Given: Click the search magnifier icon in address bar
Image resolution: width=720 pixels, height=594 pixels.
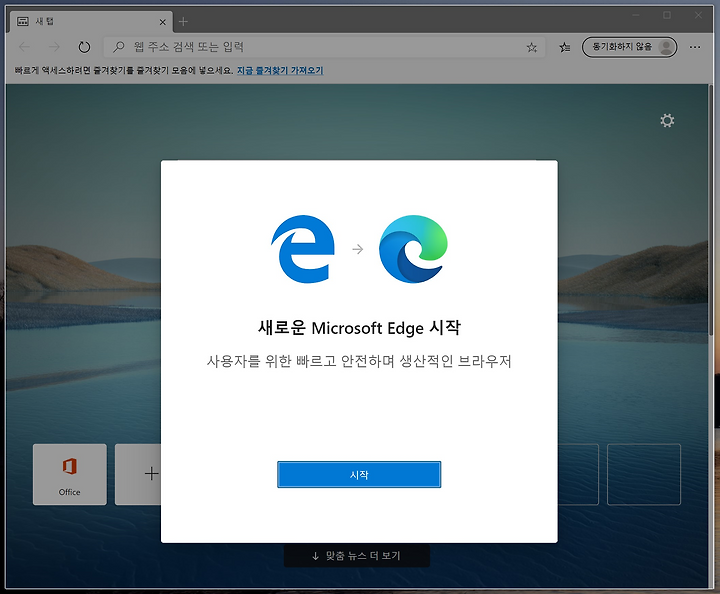Looking at the screenshot, I should pyautogui.click(x=118, y=47).
